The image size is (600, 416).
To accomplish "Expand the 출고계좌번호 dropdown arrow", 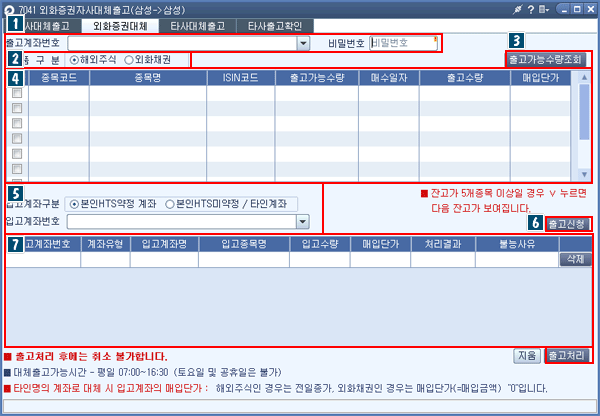I will [303, 43].
